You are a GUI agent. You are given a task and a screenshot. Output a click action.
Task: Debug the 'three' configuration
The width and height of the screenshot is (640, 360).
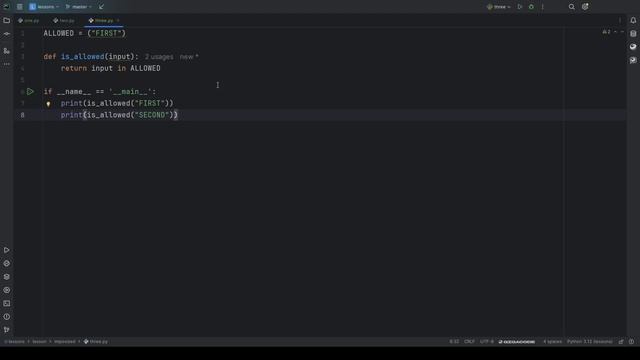coord(531,7)
